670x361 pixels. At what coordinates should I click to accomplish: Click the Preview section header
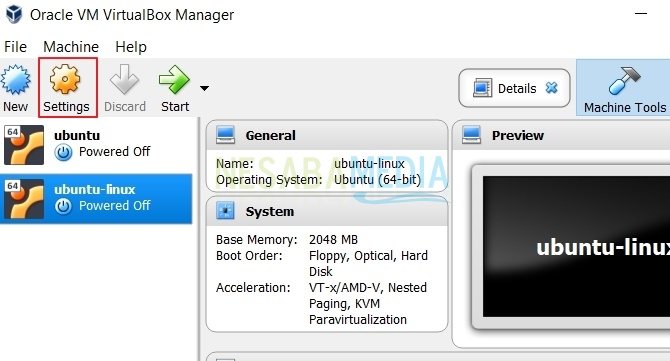point(561,135)
